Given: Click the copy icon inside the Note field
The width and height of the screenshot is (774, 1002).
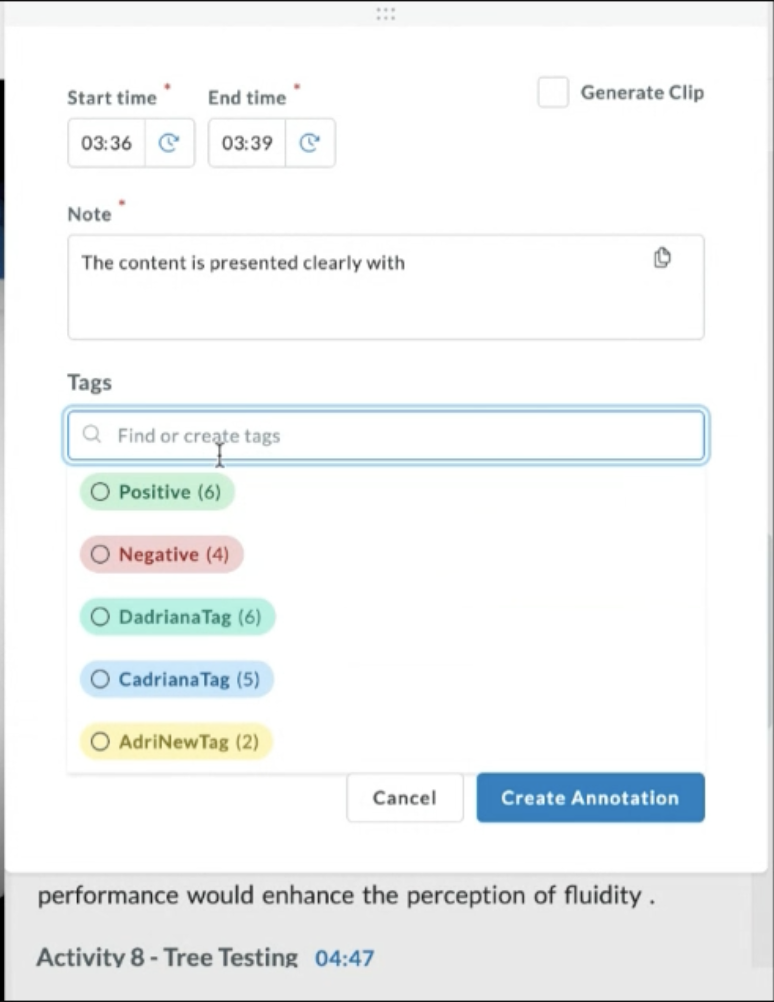Looking at the screenshot, I should click(x=662, y=257).
